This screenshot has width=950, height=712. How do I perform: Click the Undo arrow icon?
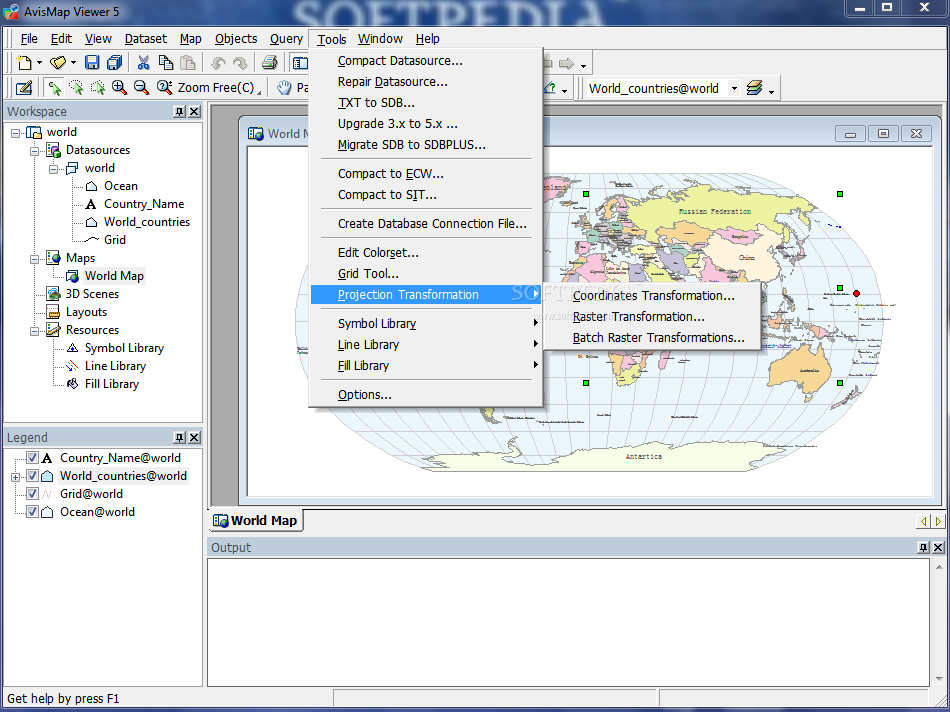tap(218, 63)
